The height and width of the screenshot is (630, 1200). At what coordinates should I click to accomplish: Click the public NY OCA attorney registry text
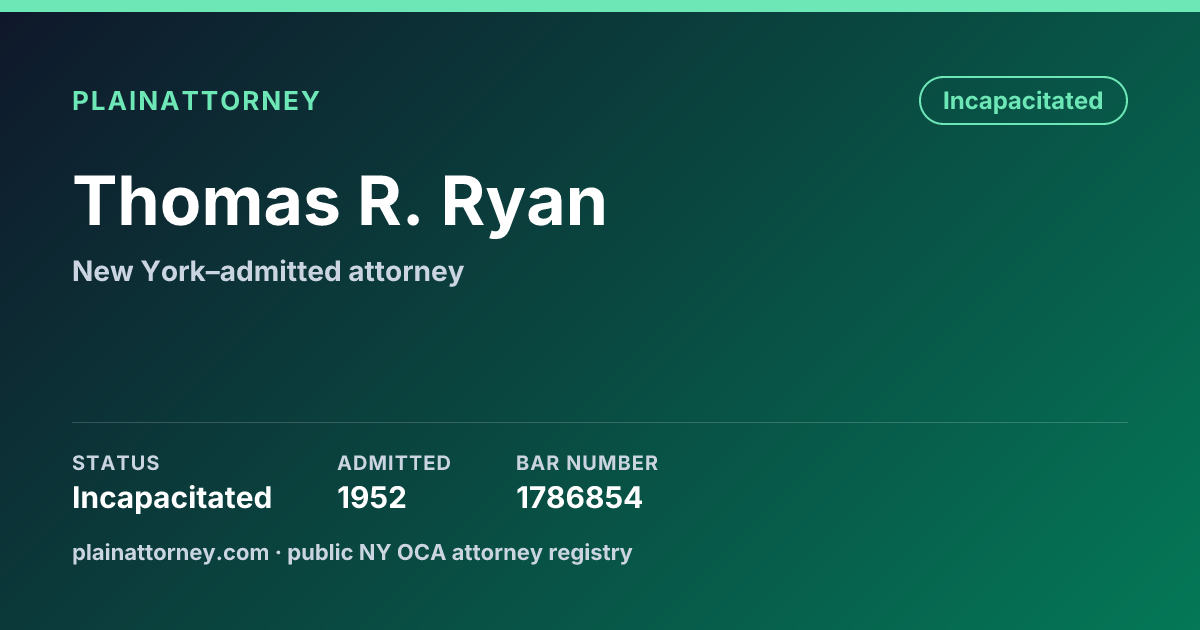pyautogui.click(x=460, y=552)
